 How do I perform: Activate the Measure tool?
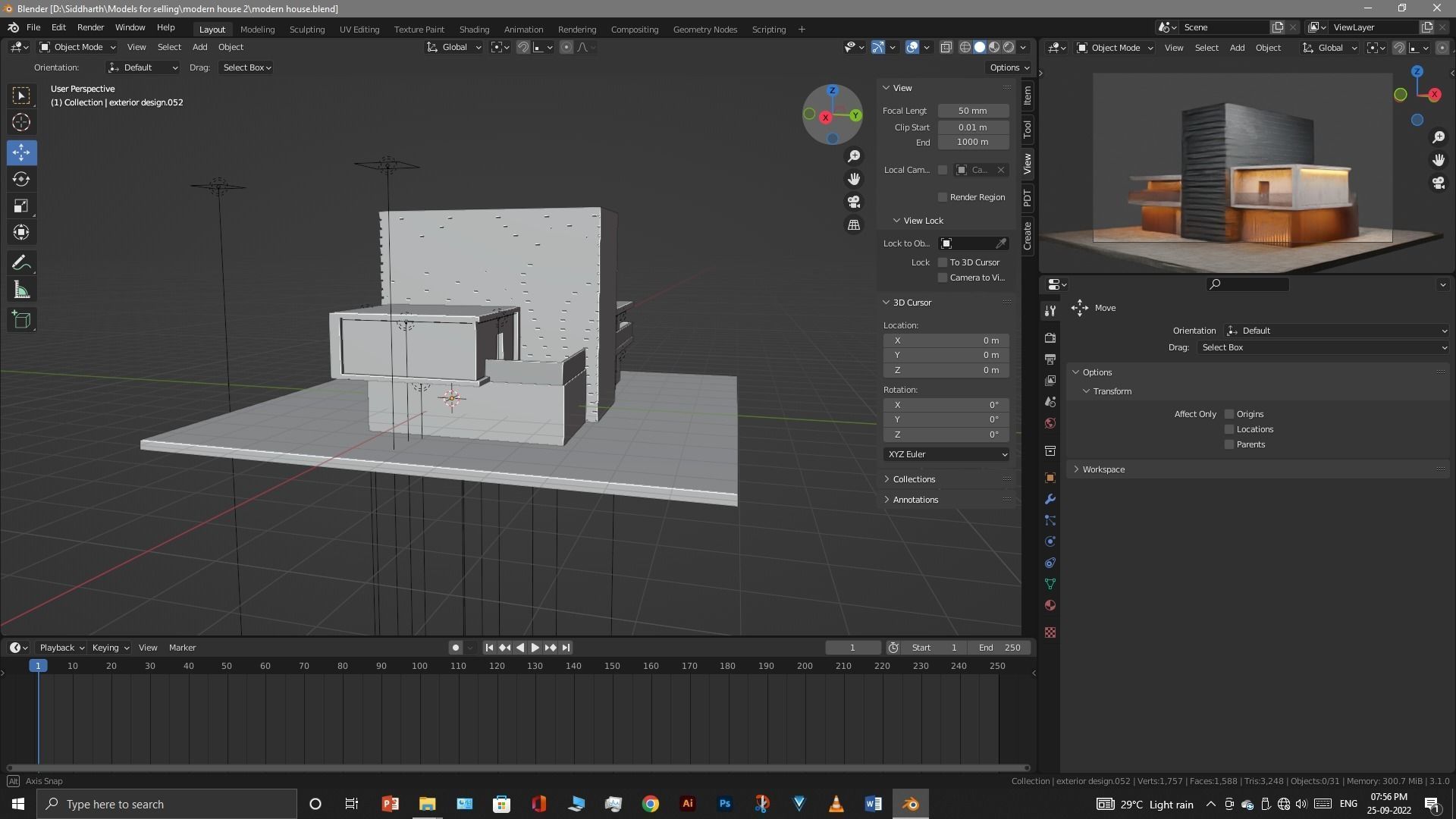[x=21, y=290]
